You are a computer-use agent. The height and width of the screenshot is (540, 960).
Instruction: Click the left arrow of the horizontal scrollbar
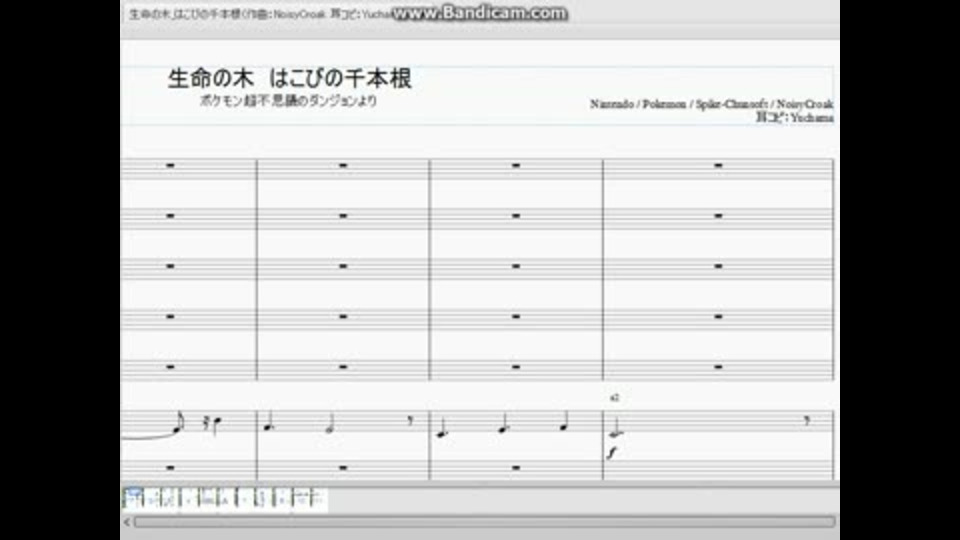coord(127,522)
